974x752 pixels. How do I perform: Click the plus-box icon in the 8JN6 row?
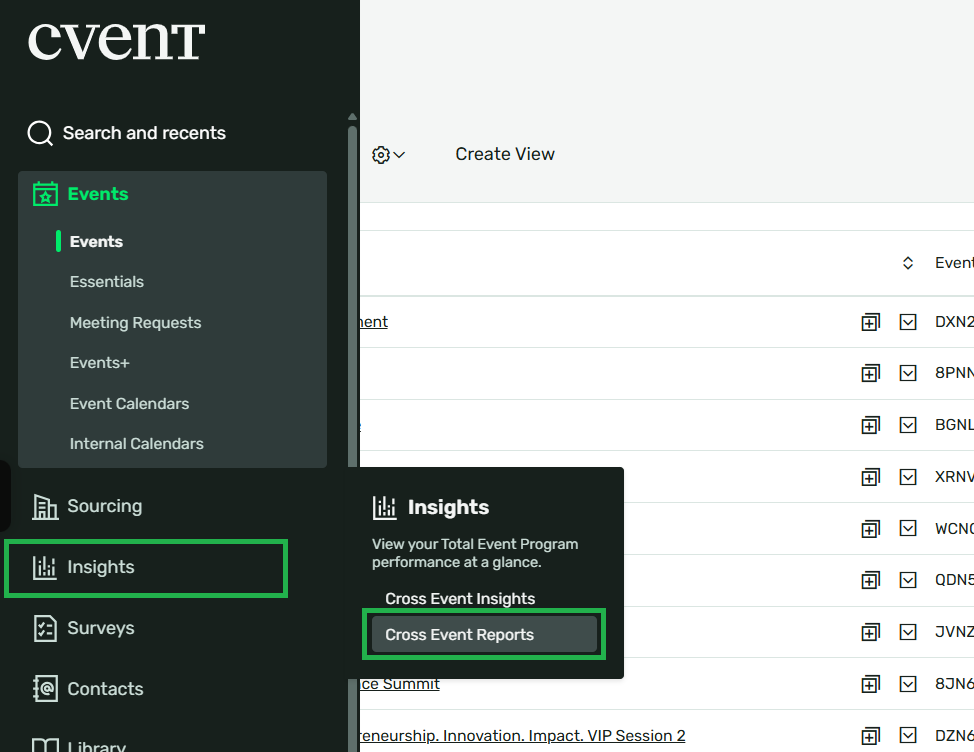click(870, 684)
